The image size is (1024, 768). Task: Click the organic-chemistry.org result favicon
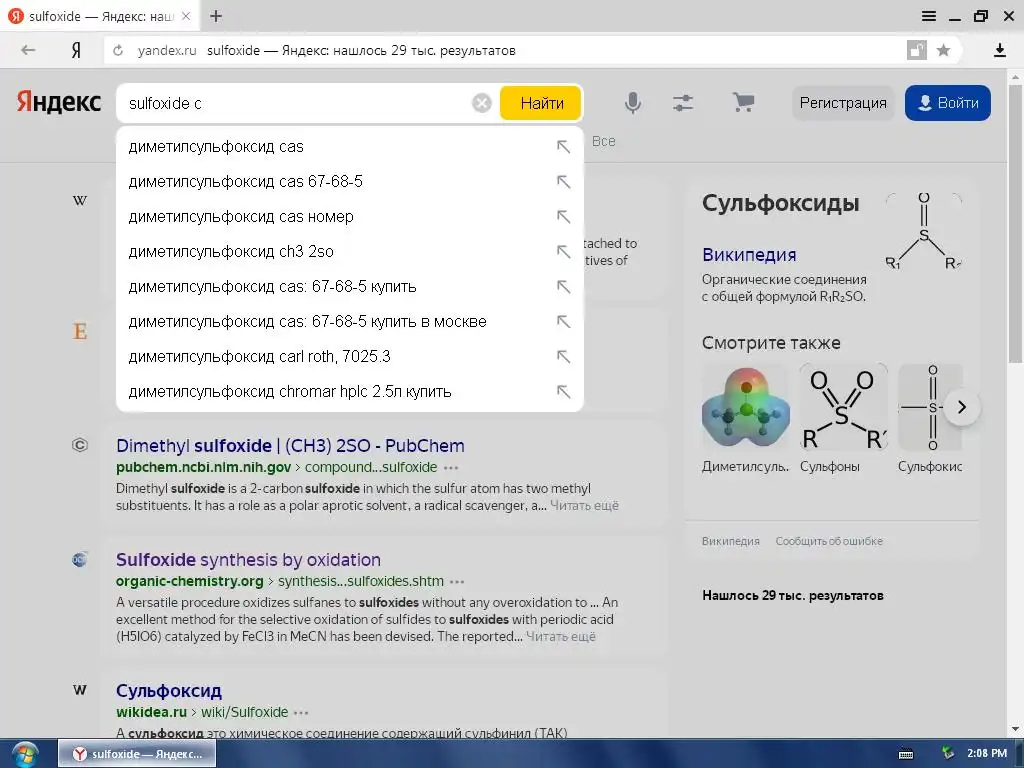pos(80,560)
